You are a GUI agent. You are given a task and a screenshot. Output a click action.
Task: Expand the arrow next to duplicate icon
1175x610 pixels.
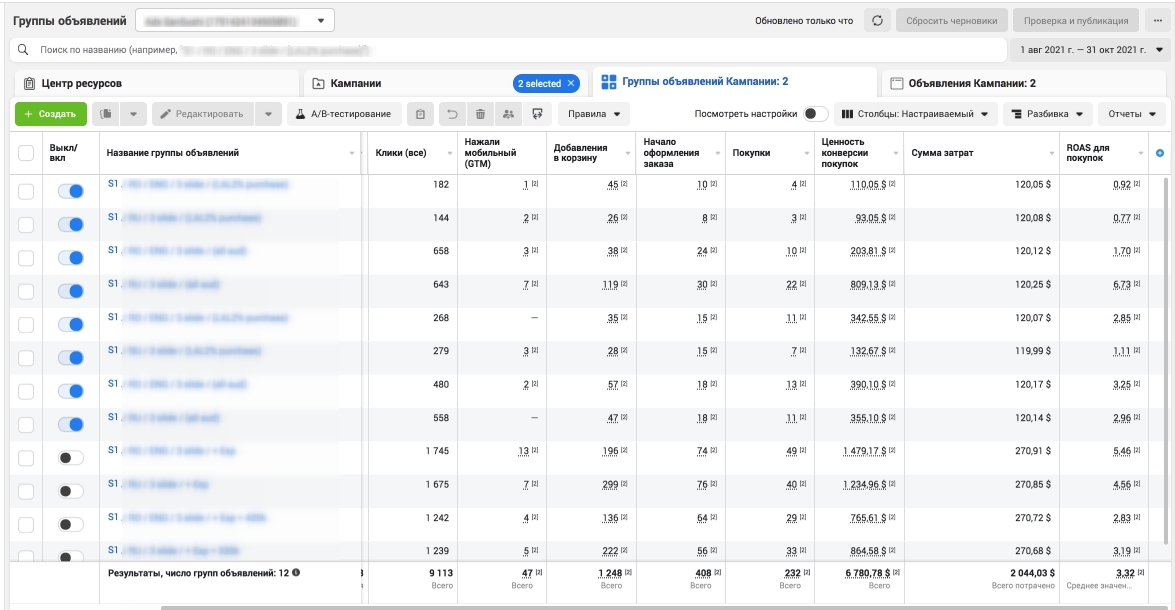click(x=133, y=114)
